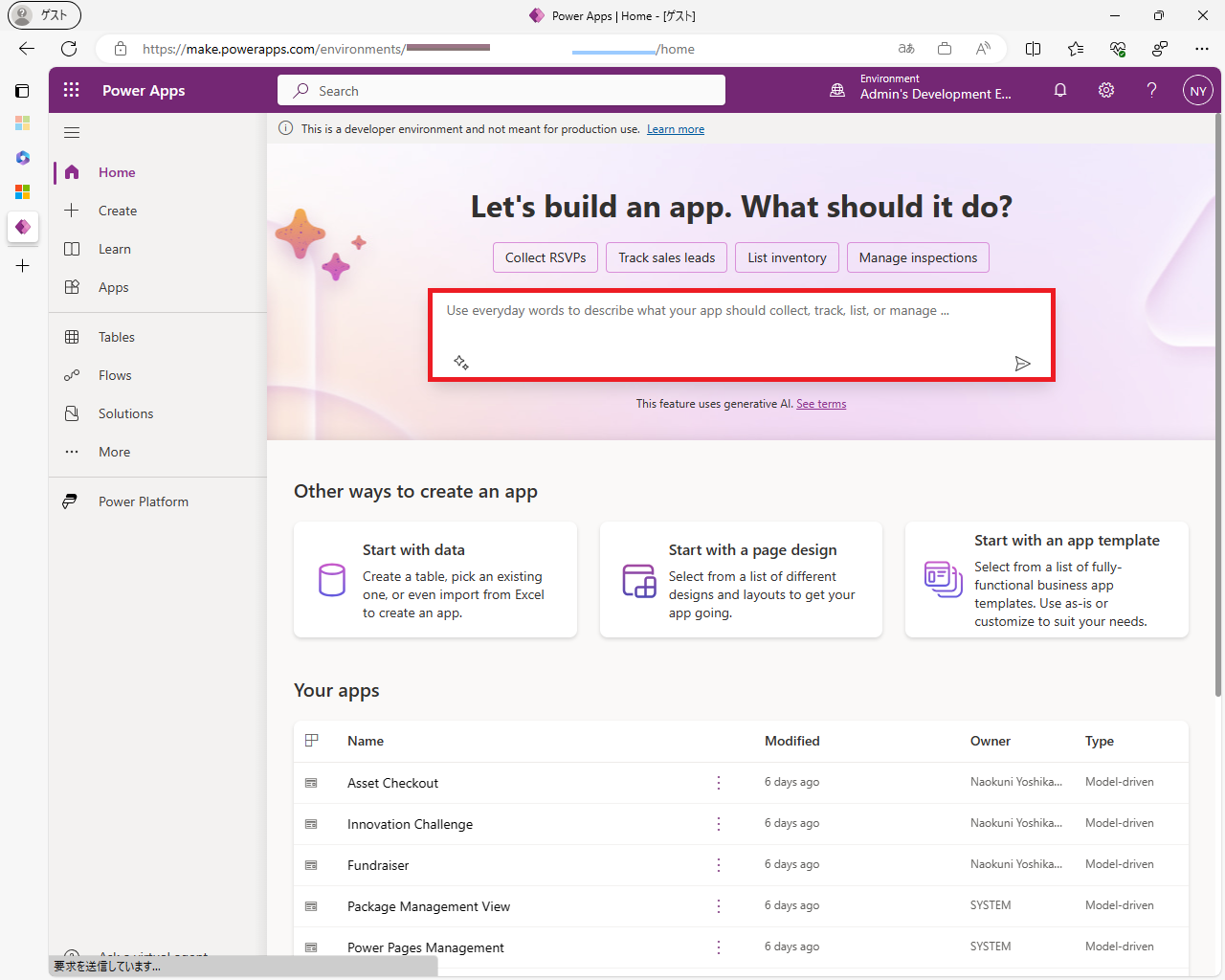This screenshot has width=1225, height=980.
Task: Open the Power Apps app launcher waffle
Action: 72,90
